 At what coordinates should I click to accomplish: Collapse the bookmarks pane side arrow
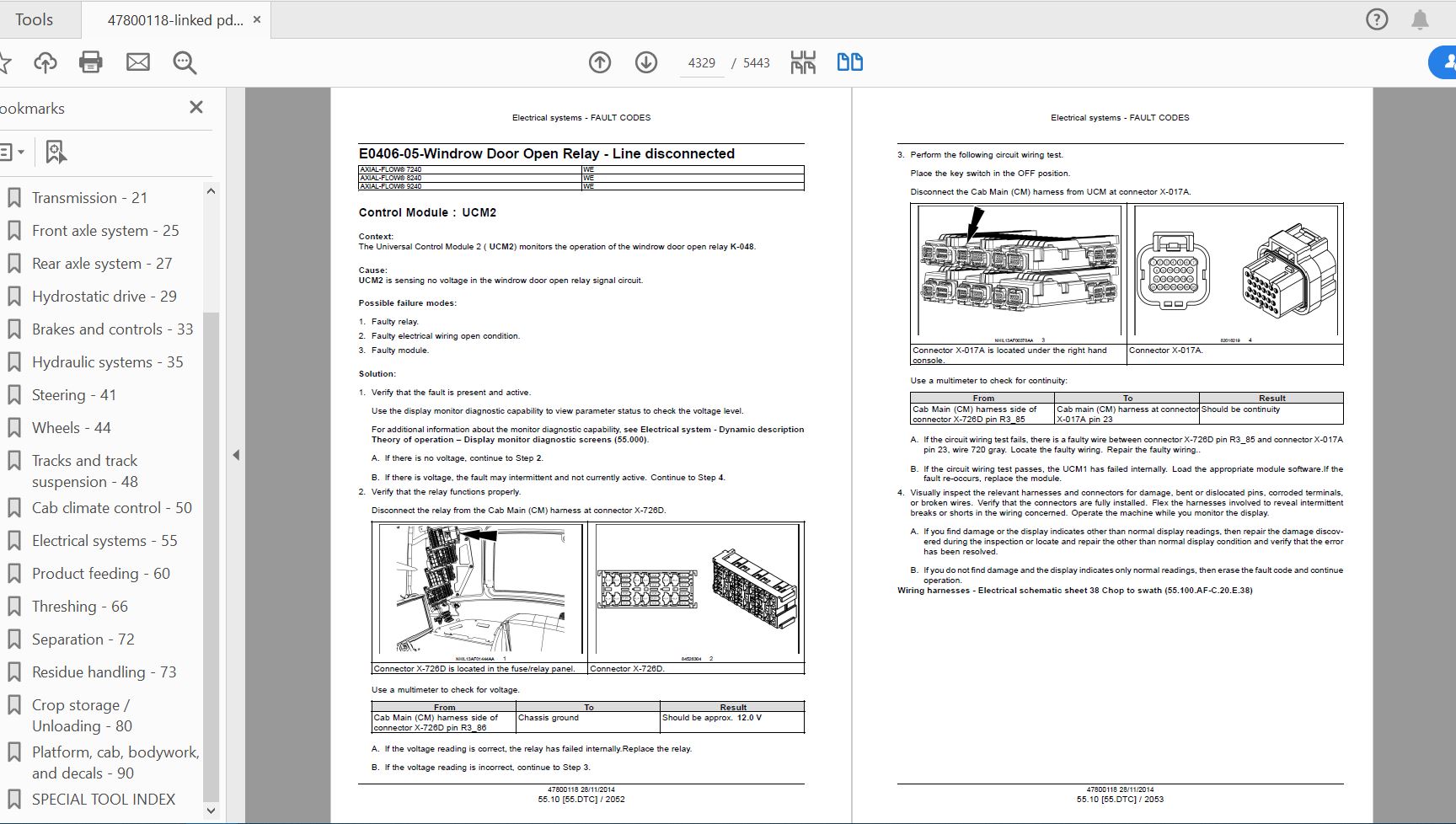pos(236,455)
